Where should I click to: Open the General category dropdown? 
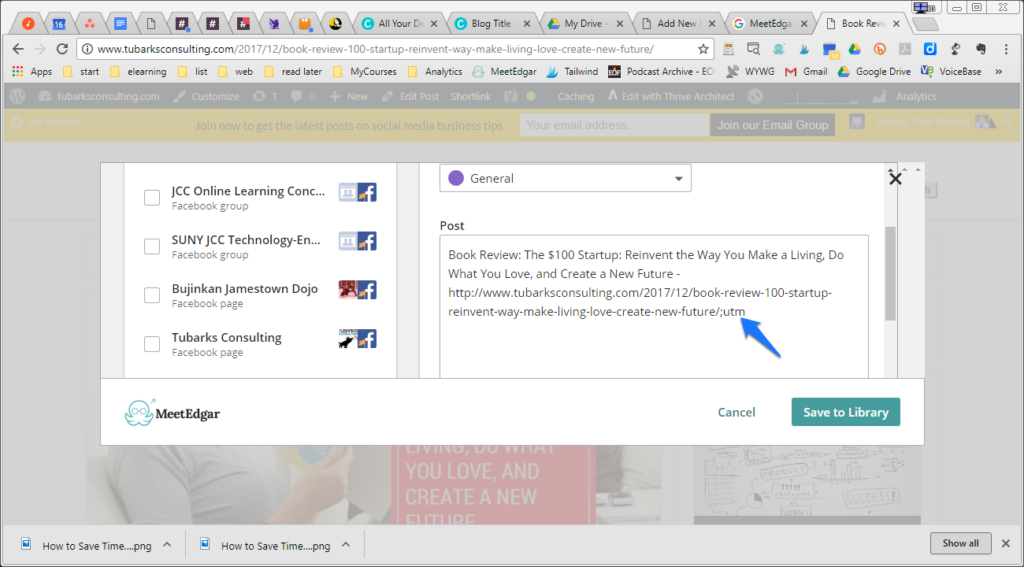(x=565, y=179)
